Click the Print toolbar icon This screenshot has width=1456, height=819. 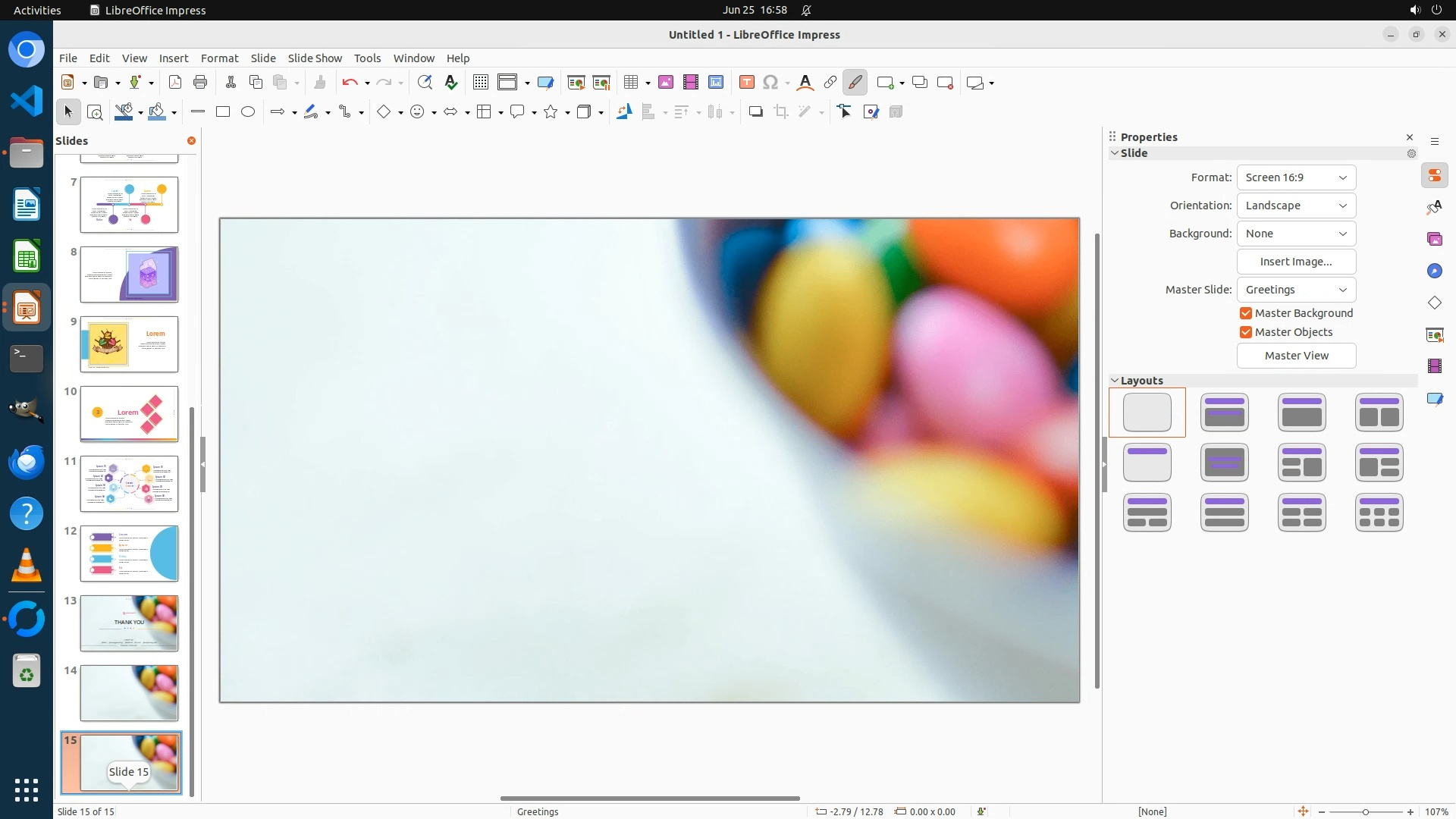(200, 83)
